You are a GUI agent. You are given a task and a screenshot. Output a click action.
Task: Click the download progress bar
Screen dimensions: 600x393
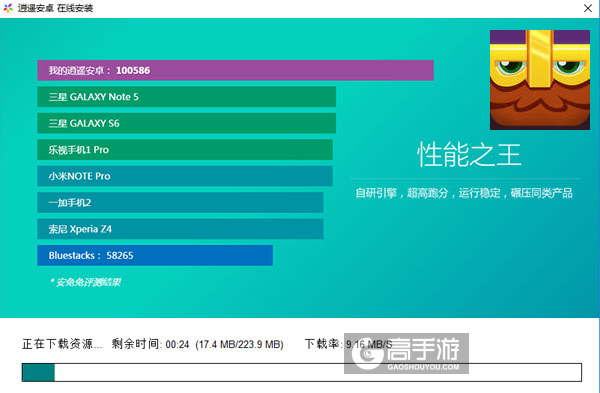pyautogui.click(x=302, y=372)
